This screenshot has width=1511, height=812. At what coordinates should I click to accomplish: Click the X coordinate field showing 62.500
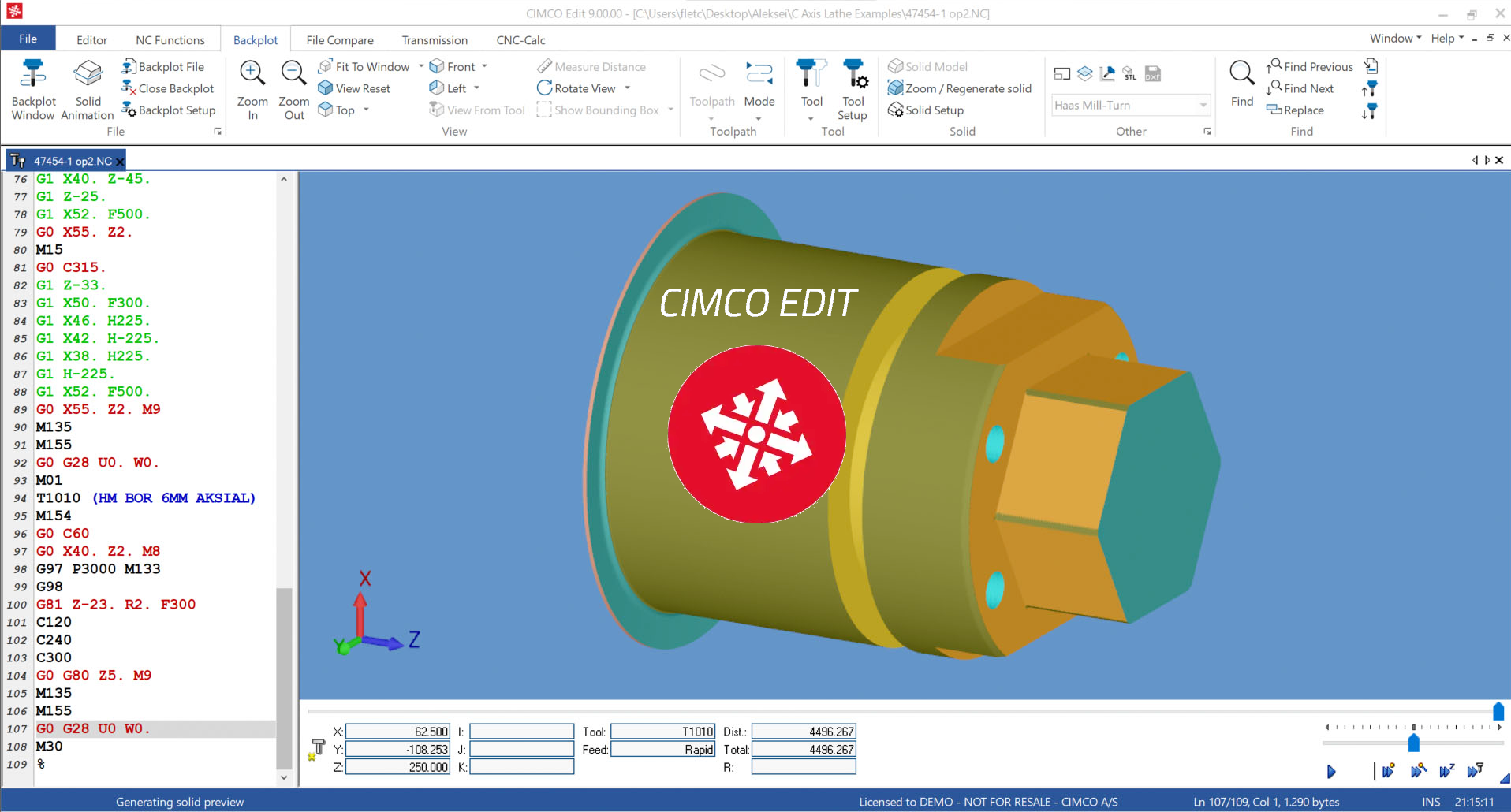397,732
